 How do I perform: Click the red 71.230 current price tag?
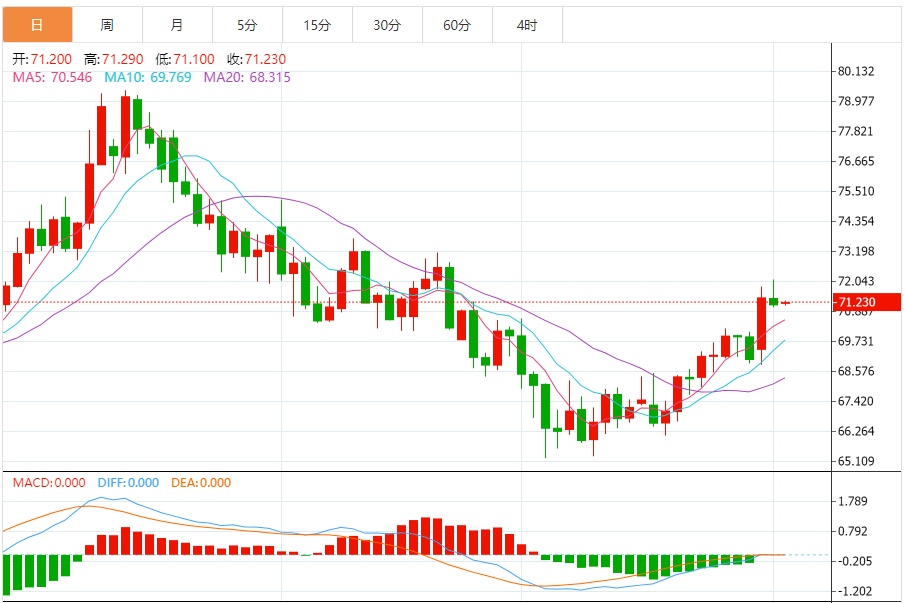867,302
